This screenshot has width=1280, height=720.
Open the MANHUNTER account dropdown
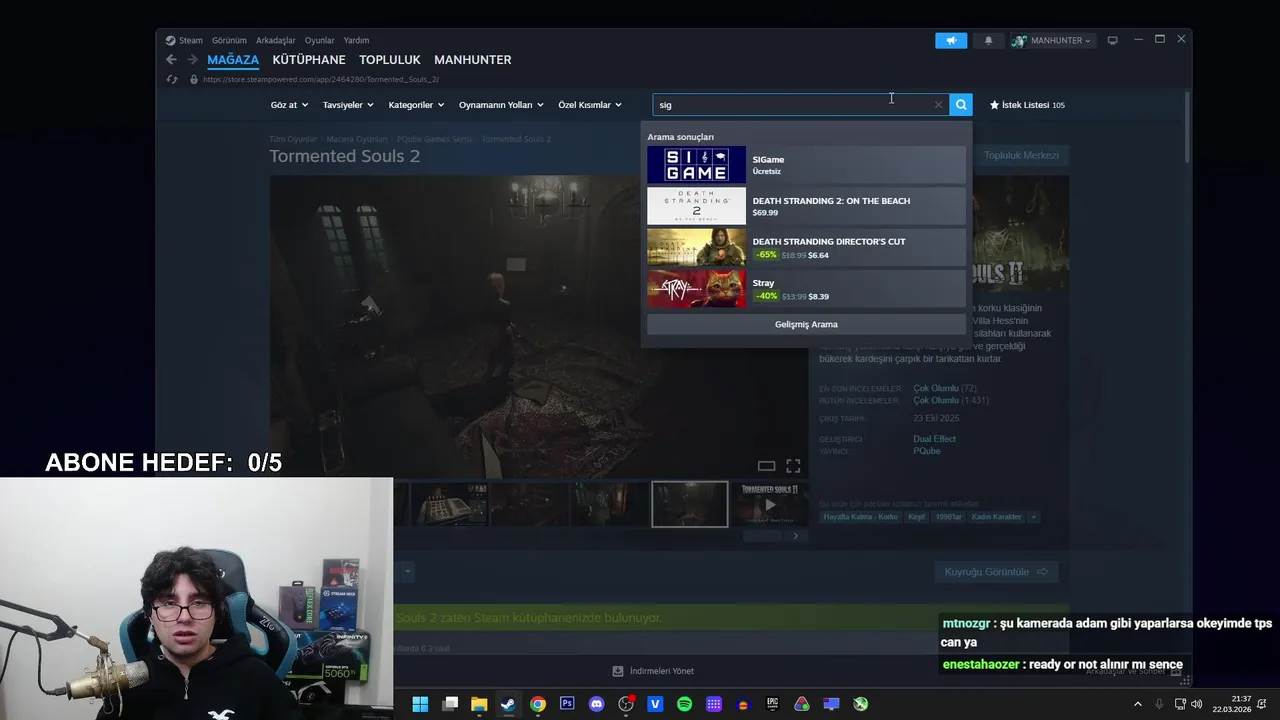point(1053,41)
